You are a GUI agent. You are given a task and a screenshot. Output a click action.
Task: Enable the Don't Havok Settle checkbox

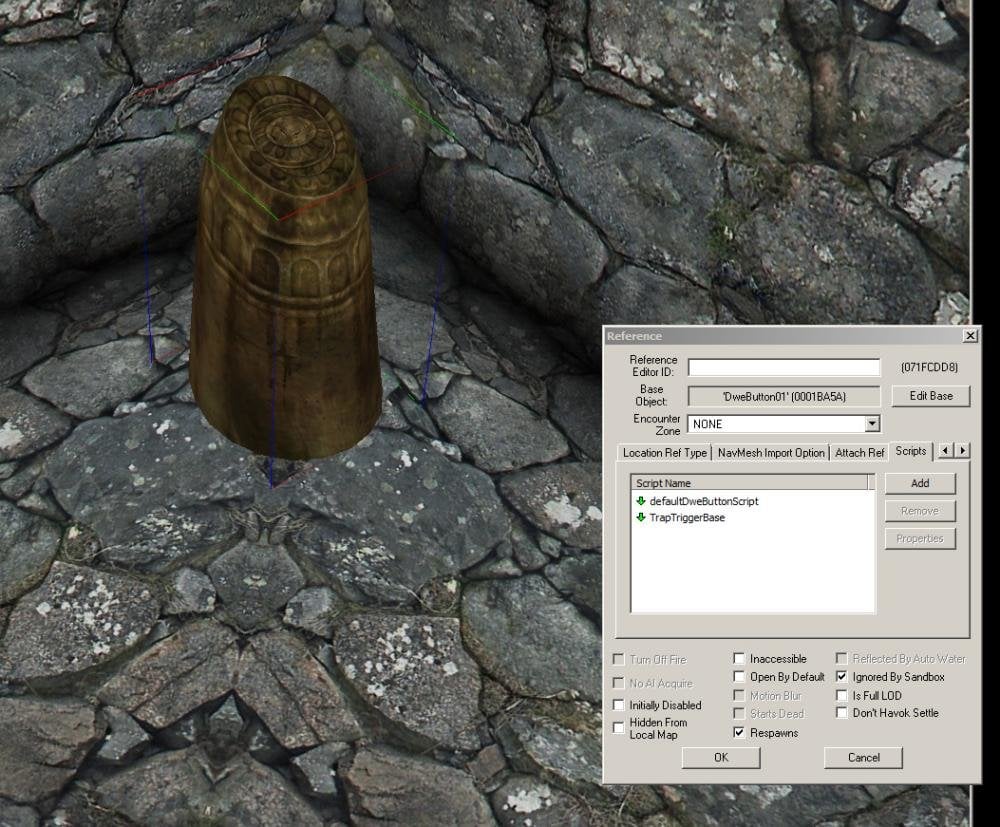[841, 713]
